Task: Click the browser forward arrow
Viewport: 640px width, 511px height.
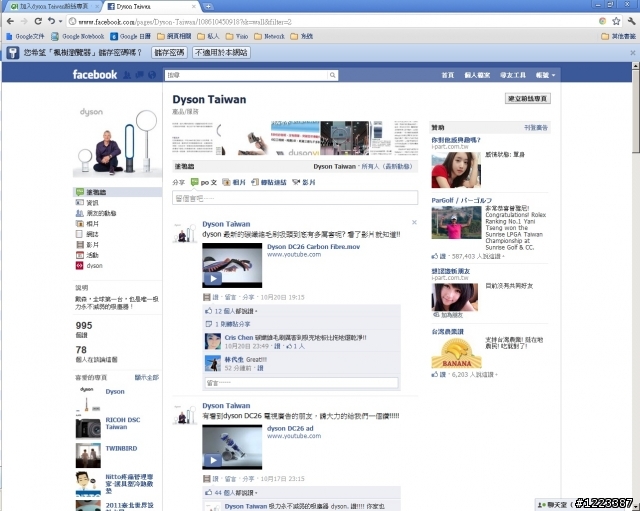Action: (24, 21)
